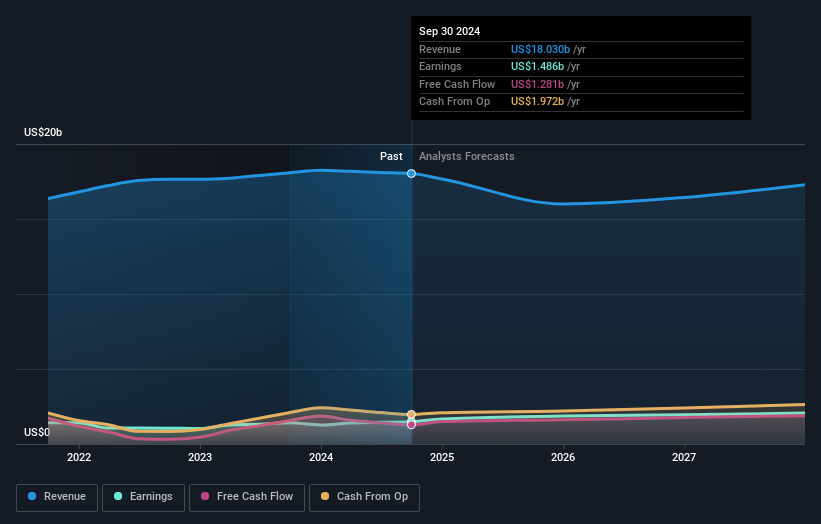Image resolution: width=821 pixels, height=524 pixels.
Task: Click the 2026 x-axis label
Action: pyautogui.click(x=563, y=457)
